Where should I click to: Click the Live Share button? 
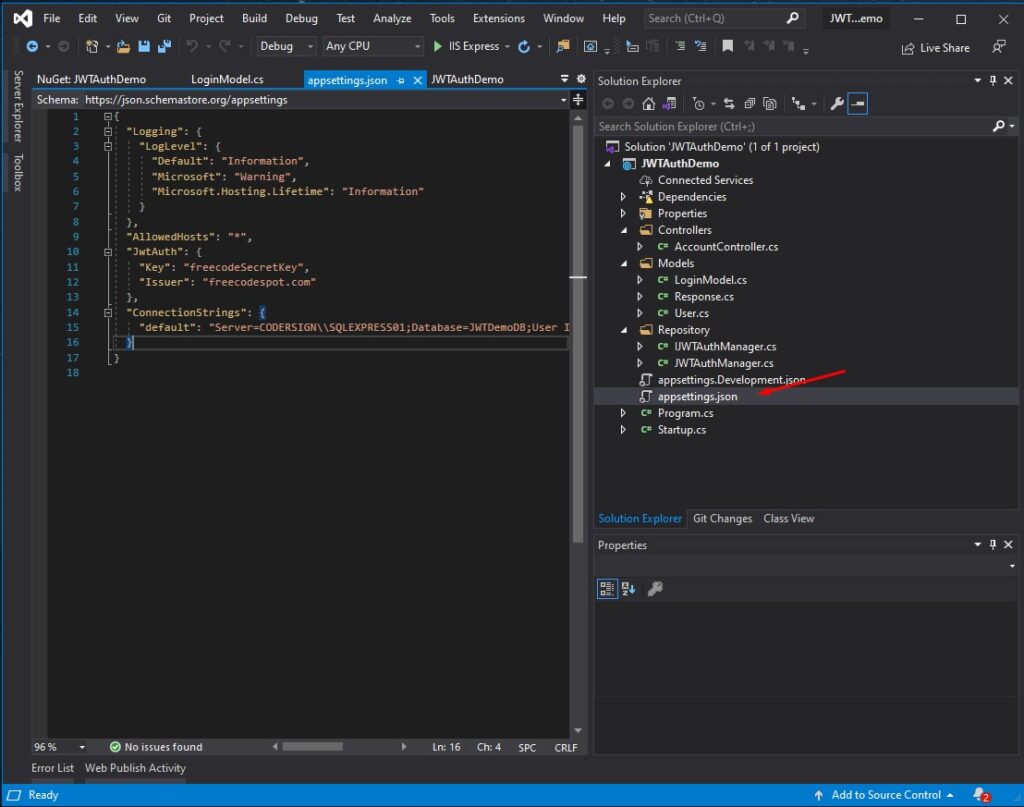click(935, 48)
